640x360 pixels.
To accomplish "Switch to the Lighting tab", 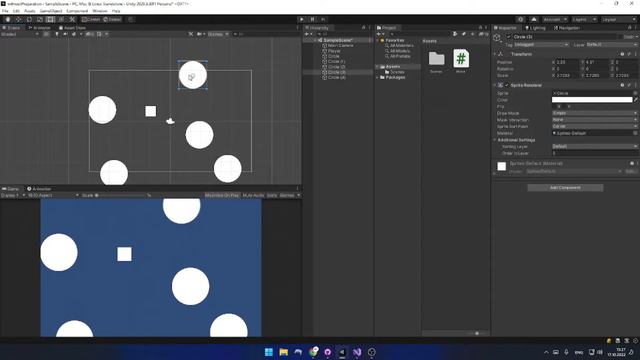I will (x=535, y=28).
